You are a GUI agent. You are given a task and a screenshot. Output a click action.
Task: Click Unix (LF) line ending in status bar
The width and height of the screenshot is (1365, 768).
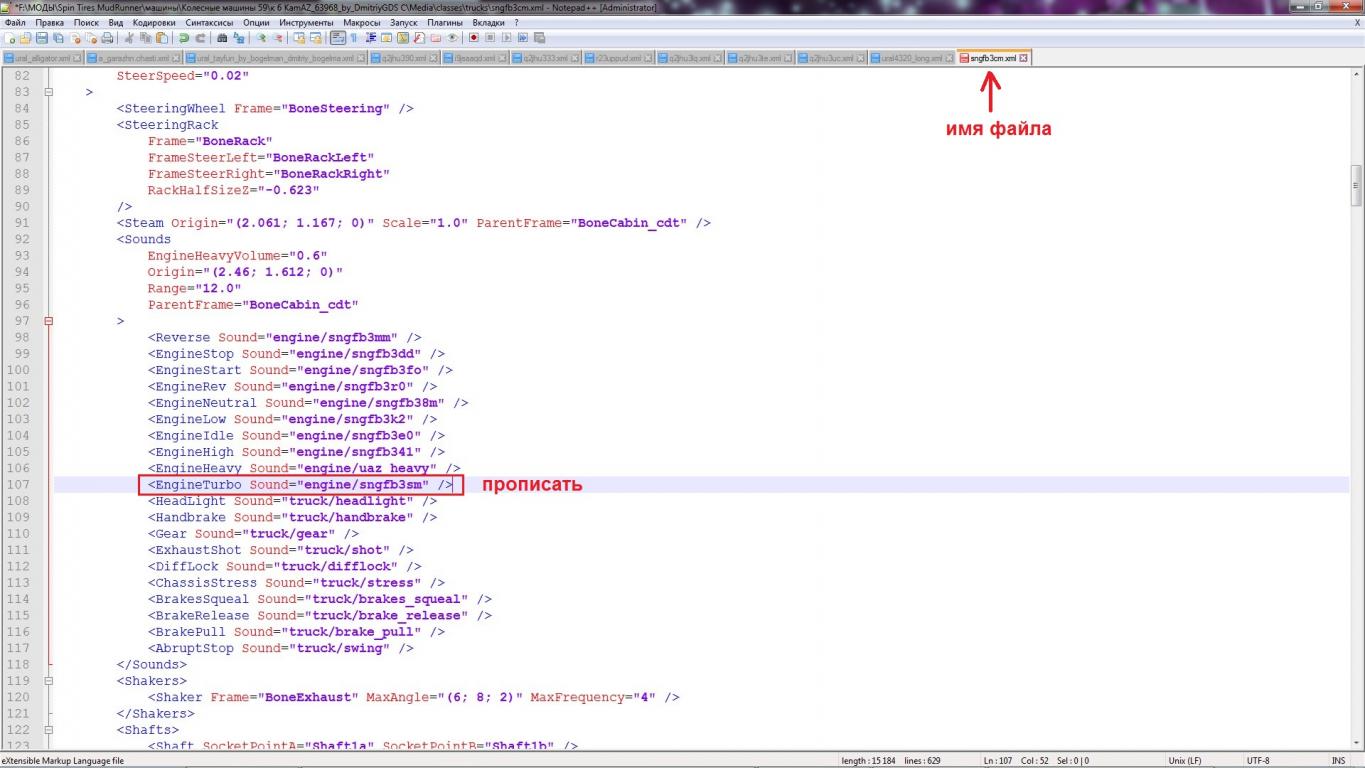[x=1184, y=761]
